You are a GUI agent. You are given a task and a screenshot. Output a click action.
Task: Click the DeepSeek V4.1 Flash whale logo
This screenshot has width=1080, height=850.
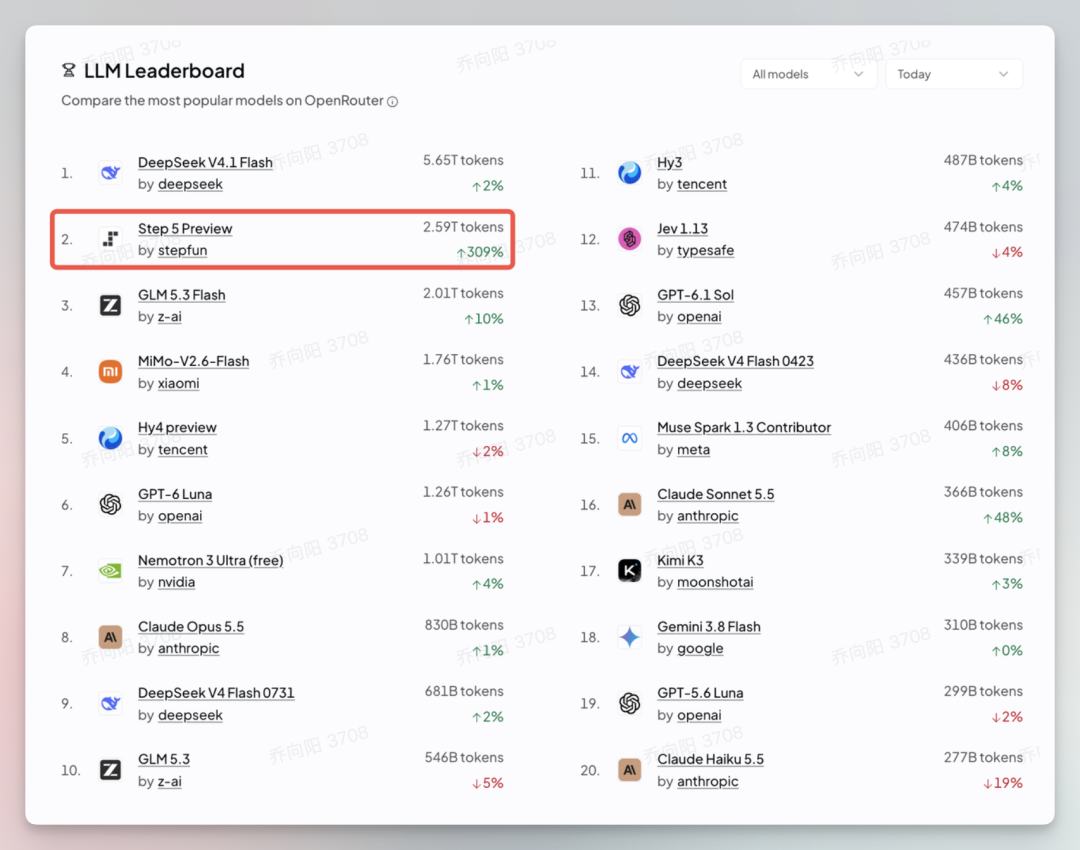110,172
